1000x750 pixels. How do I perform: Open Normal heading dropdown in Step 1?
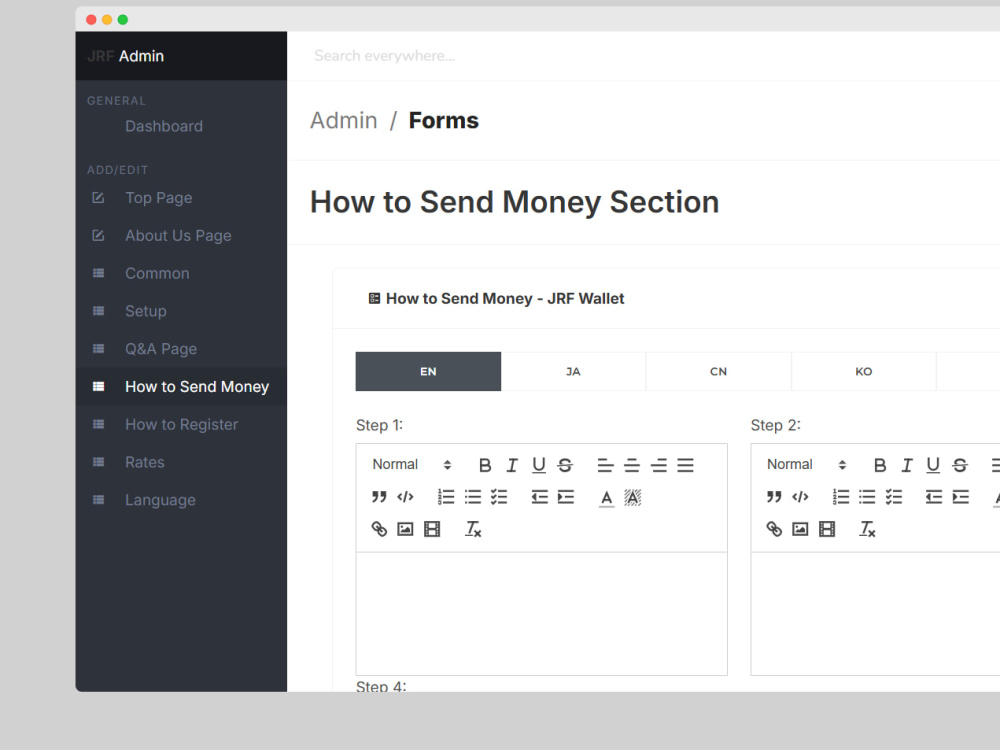[412, 464]
